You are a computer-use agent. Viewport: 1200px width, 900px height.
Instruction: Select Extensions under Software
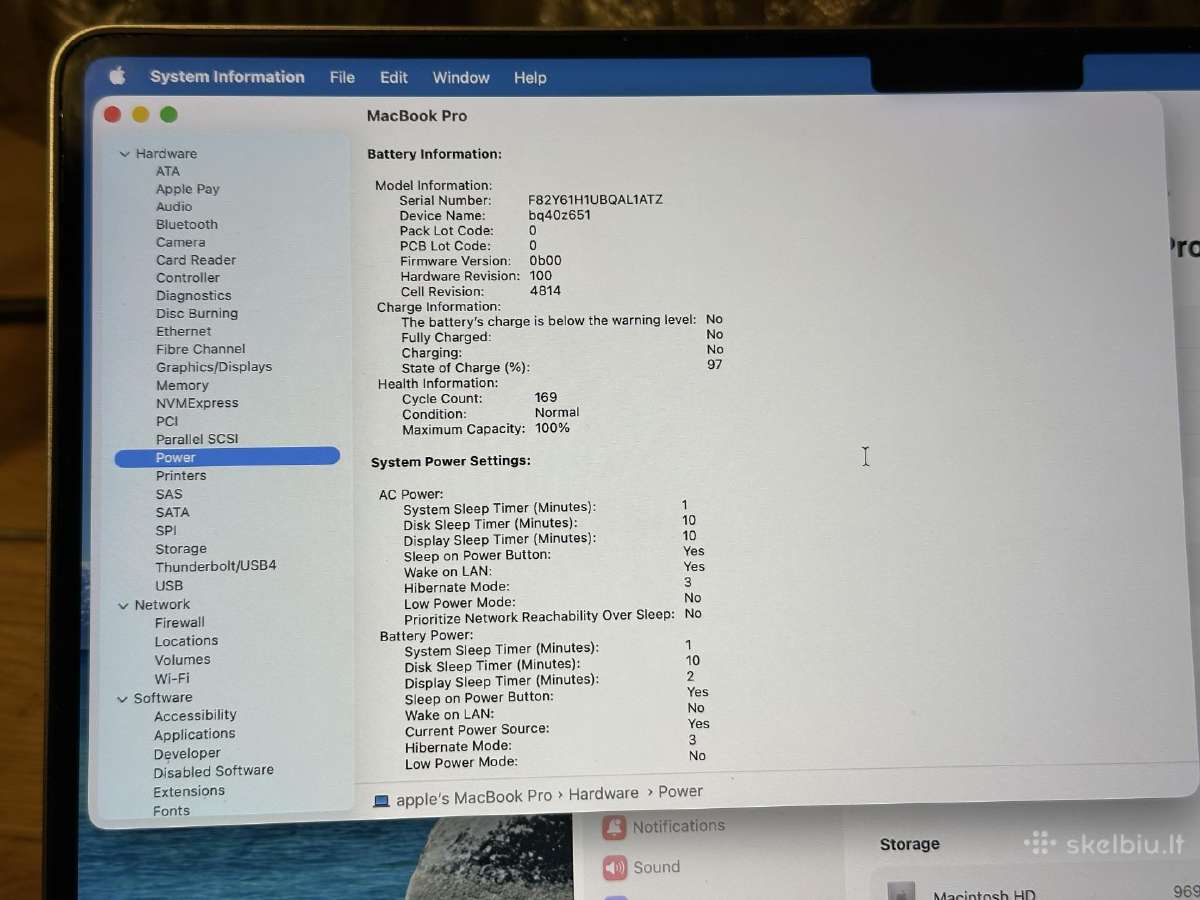(189, 791)
